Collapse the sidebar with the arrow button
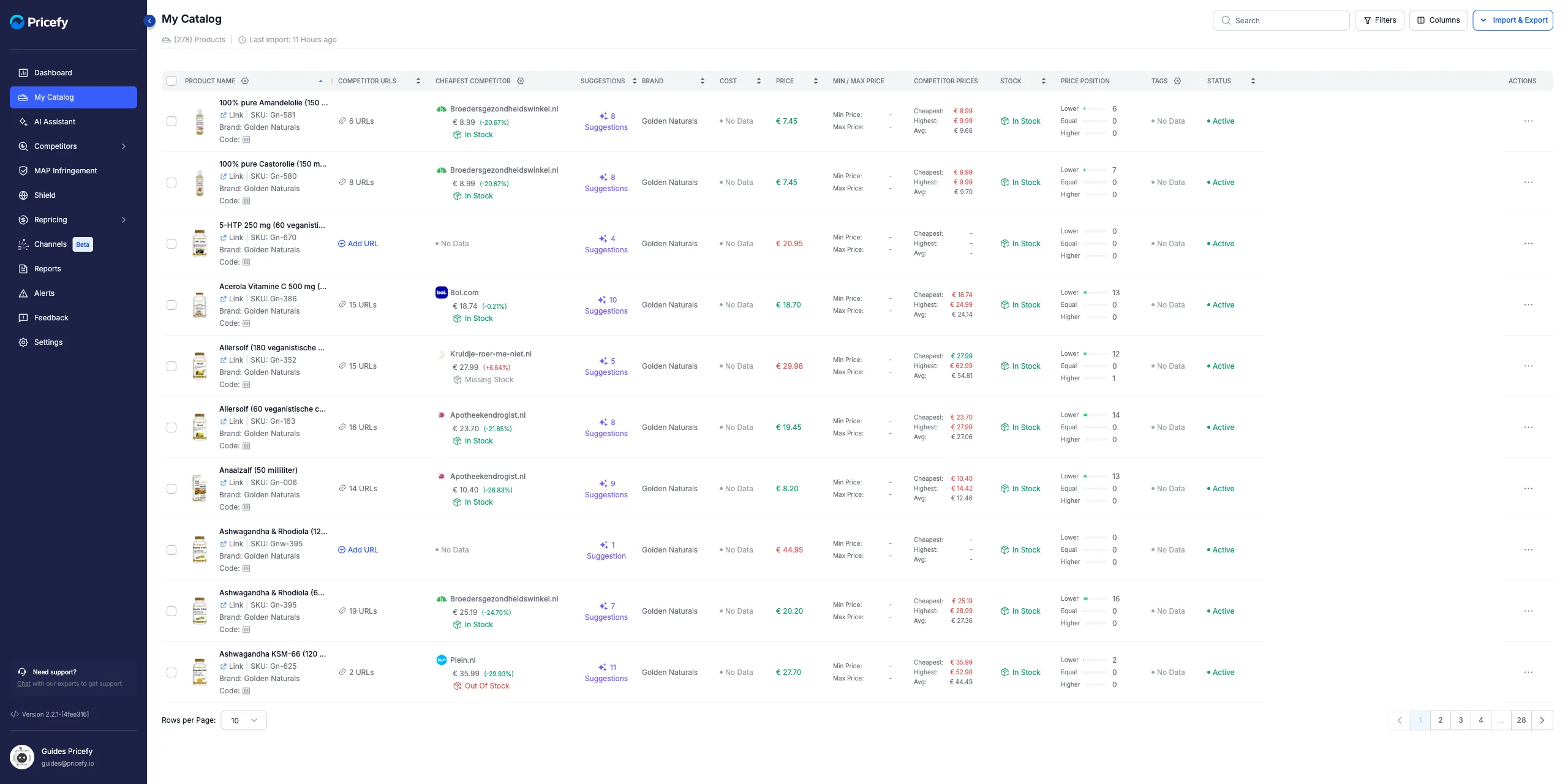The image size is (1568, 784). pyautogui.click(x=149, y=21)
